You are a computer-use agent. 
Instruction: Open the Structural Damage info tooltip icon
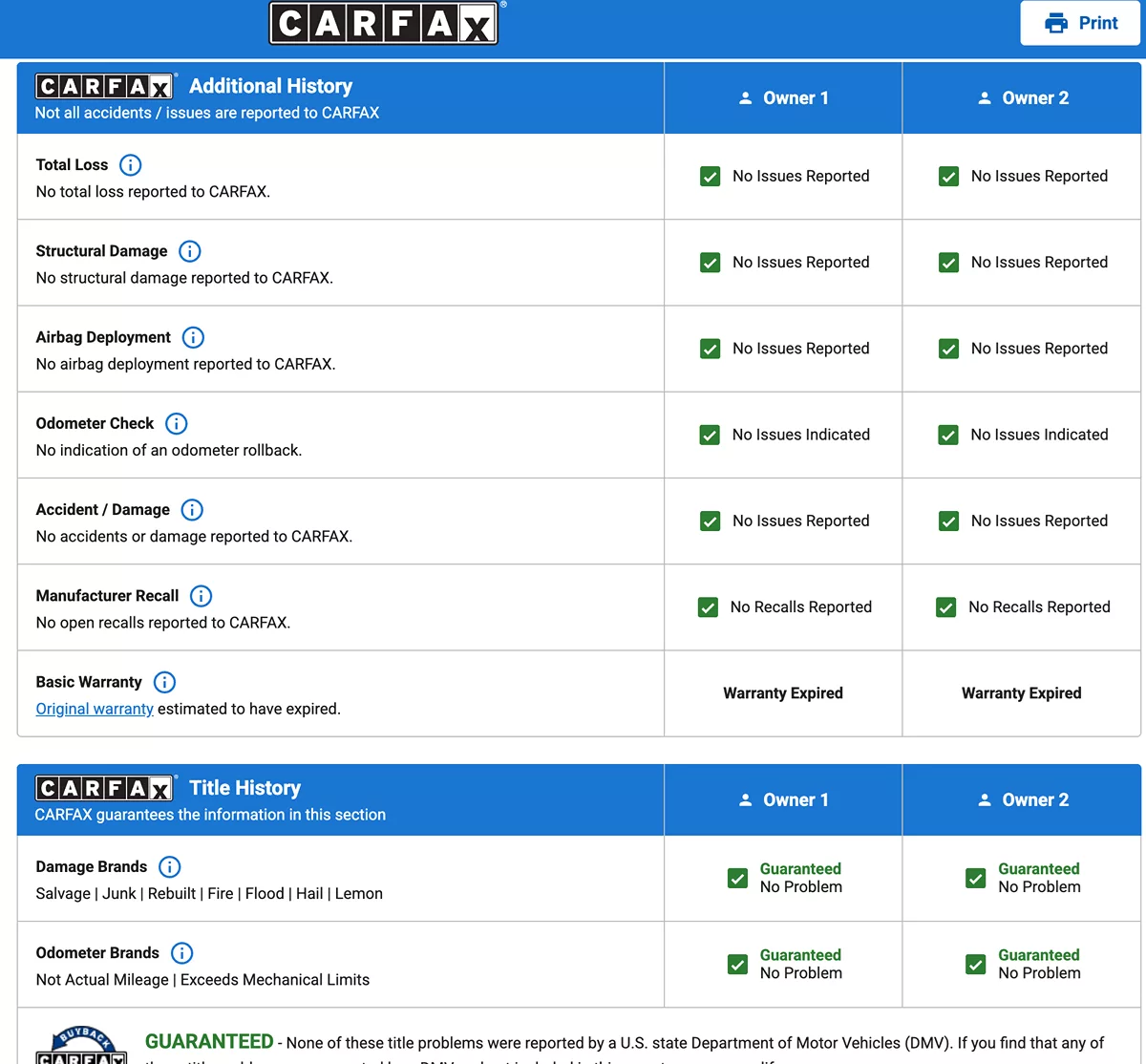click(x=190, y=251)
